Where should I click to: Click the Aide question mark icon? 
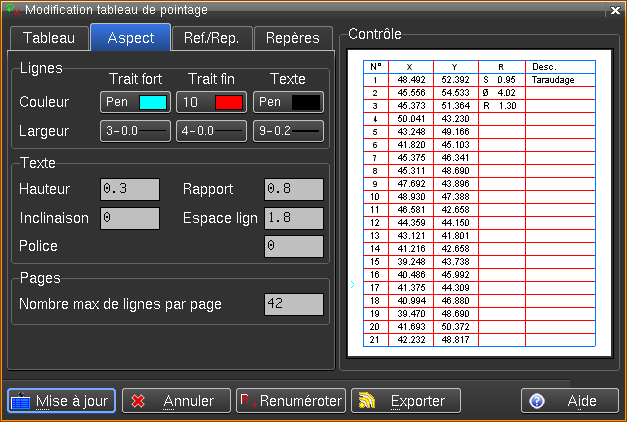point(537,401)
